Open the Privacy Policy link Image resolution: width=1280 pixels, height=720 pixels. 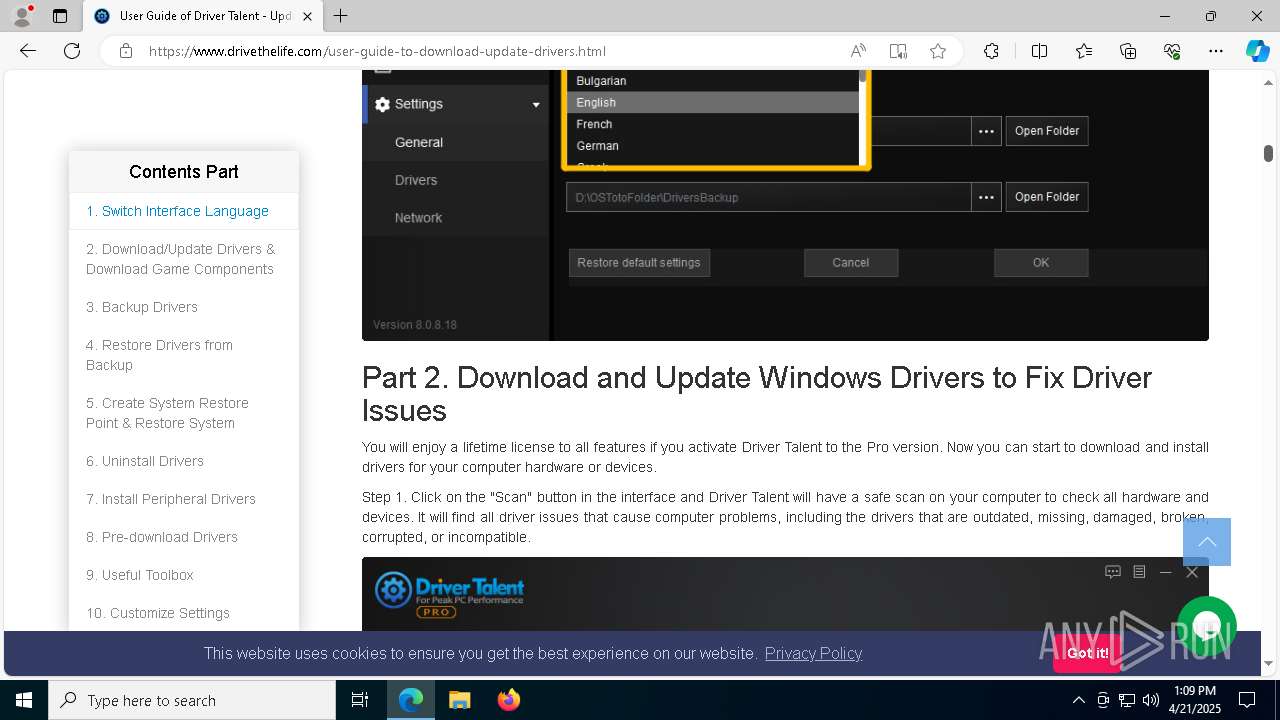point(813,653)
